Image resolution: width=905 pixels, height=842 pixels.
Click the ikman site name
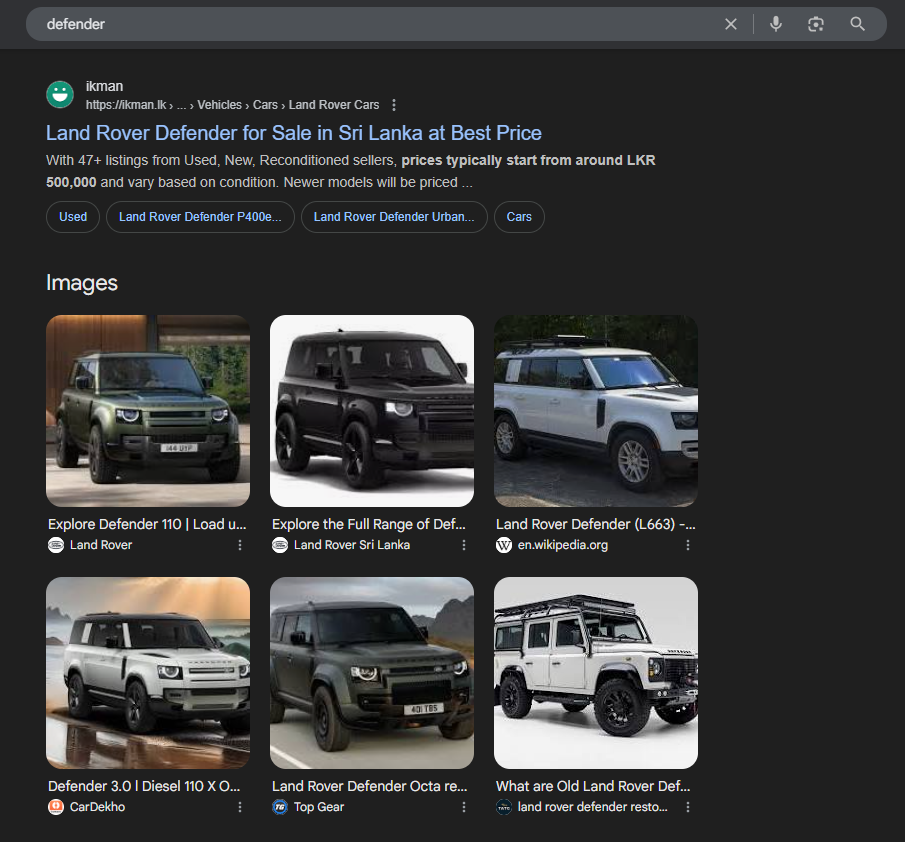[104, 87]
